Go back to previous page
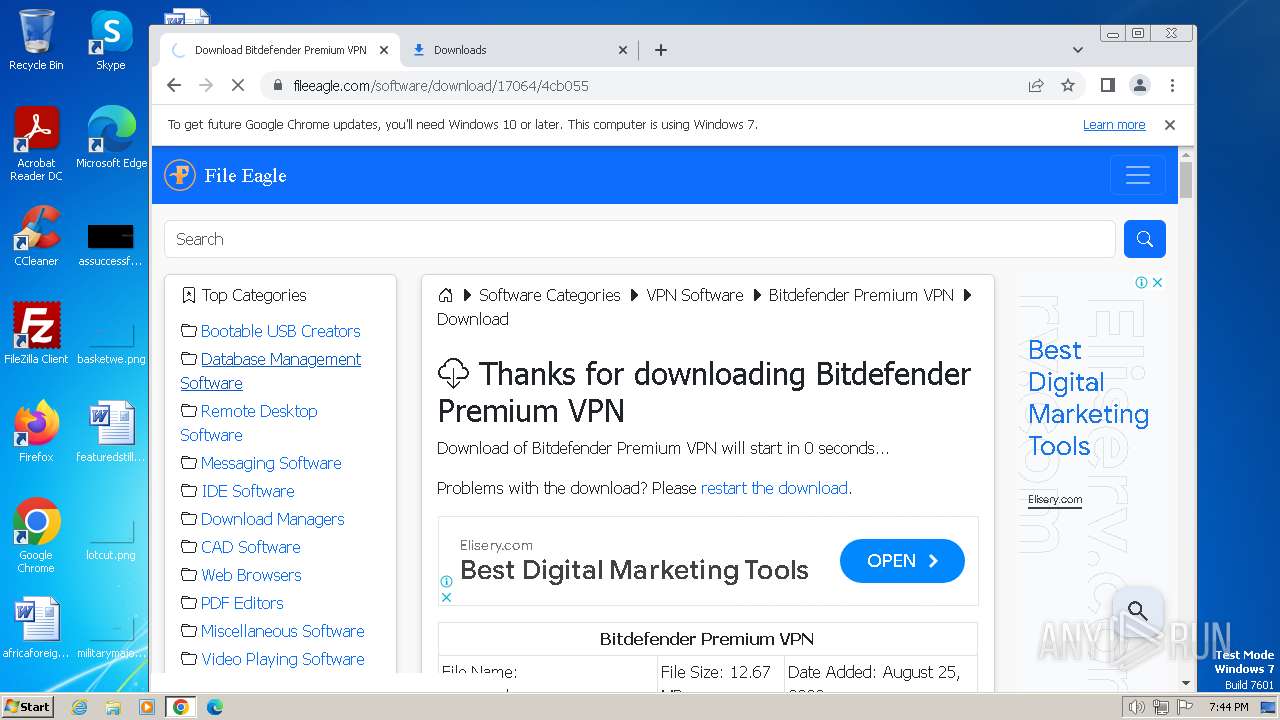The image size is (1280, 720). point(174,86)
